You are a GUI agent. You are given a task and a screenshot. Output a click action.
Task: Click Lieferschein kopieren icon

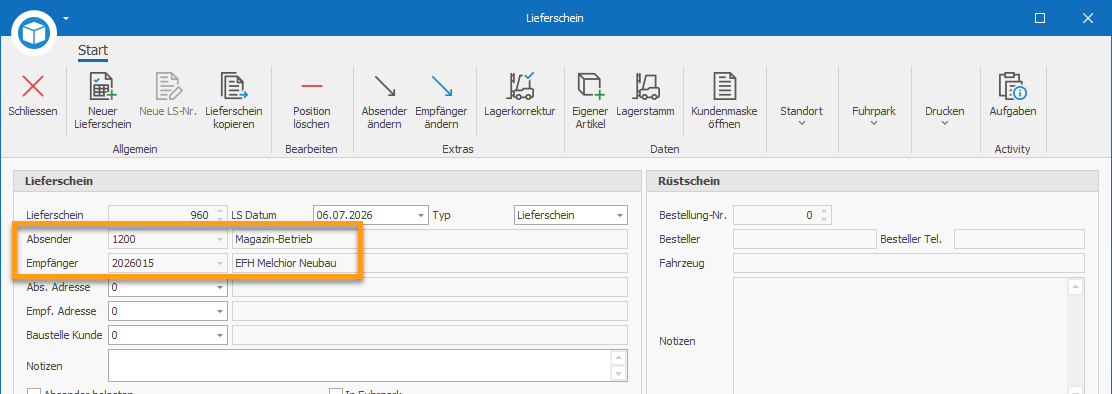pyautogui.click(x=234, y=86)
